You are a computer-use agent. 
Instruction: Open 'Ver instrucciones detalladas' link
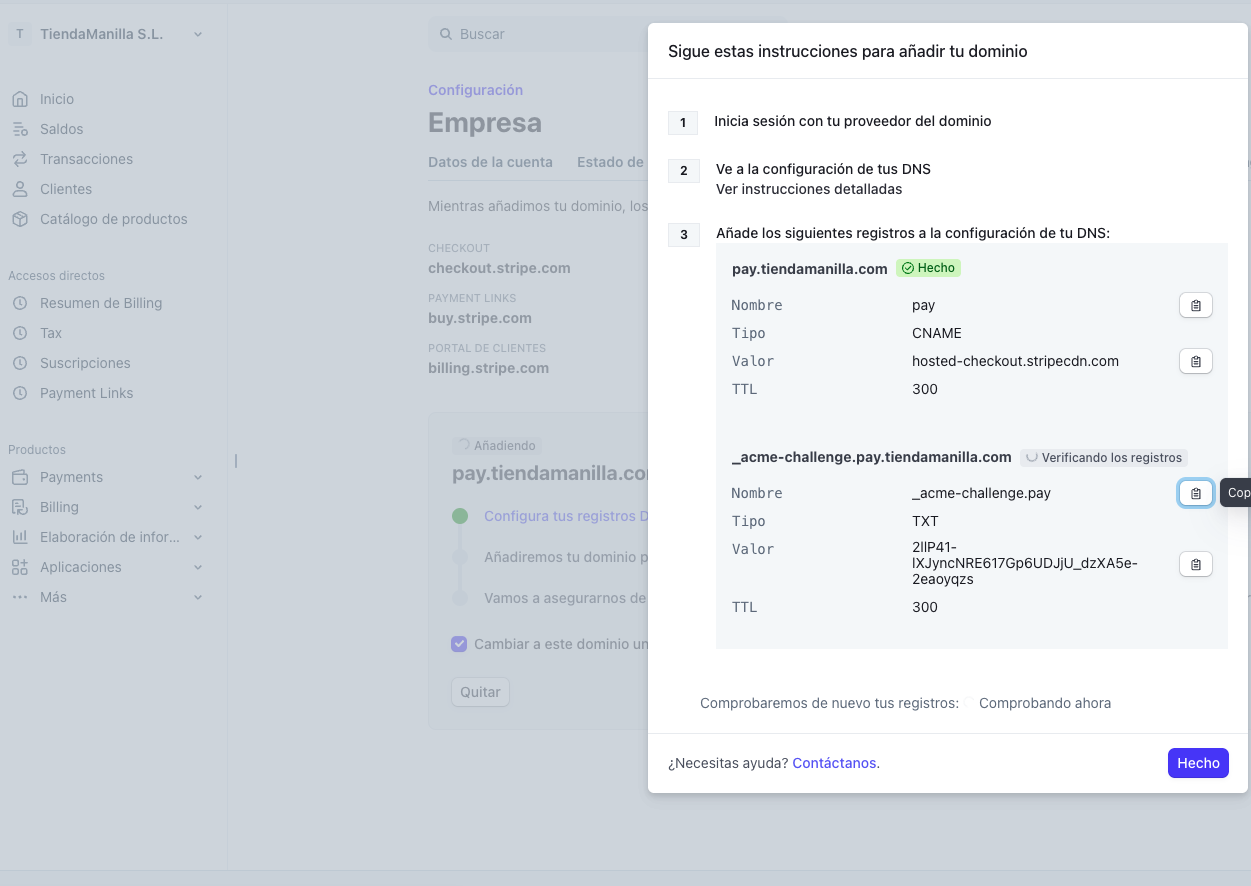pos(809,189)
